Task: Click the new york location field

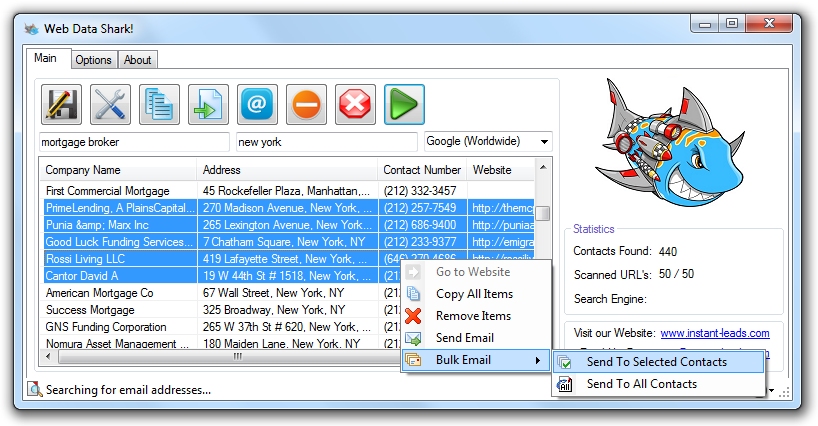Action: tap(327, 142)
